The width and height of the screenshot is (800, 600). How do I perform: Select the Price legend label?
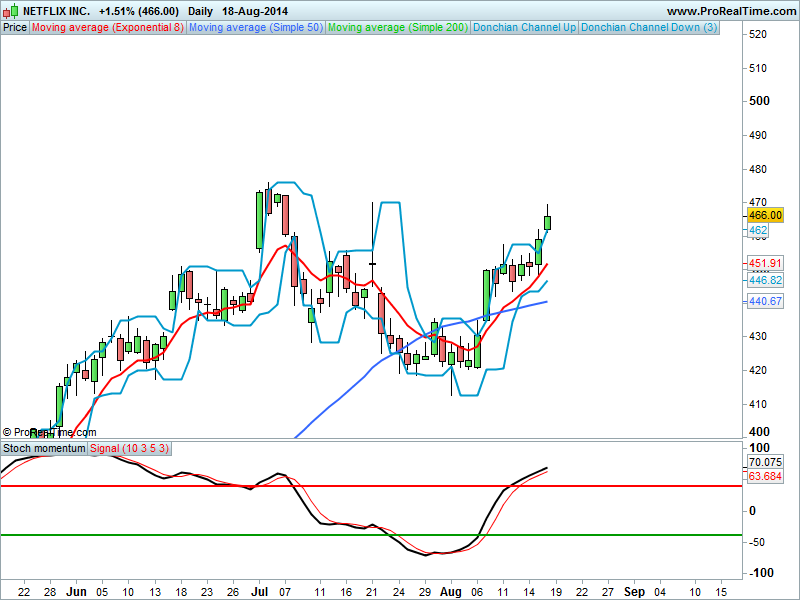(x=15, y=28)
